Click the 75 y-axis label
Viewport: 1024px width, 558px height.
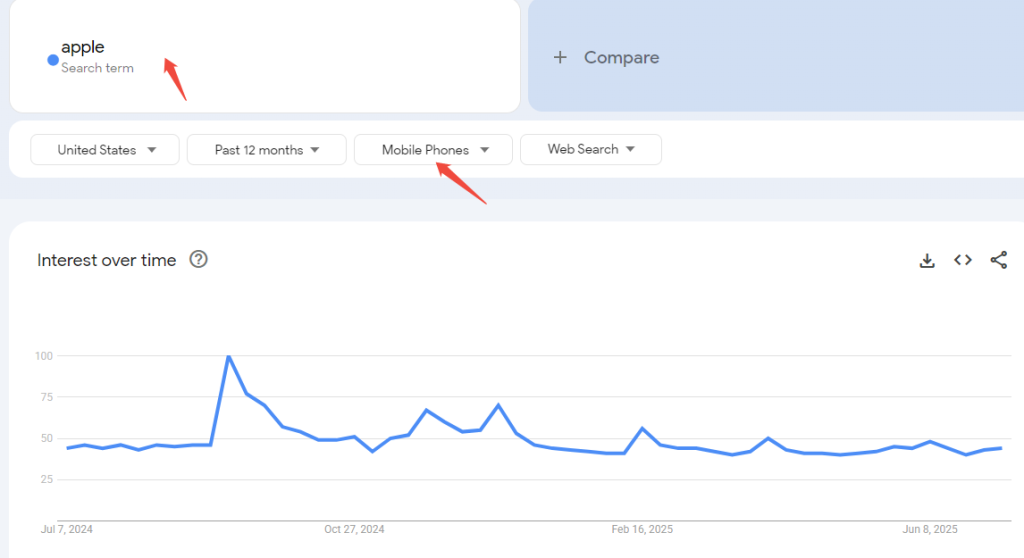(46, 397)
